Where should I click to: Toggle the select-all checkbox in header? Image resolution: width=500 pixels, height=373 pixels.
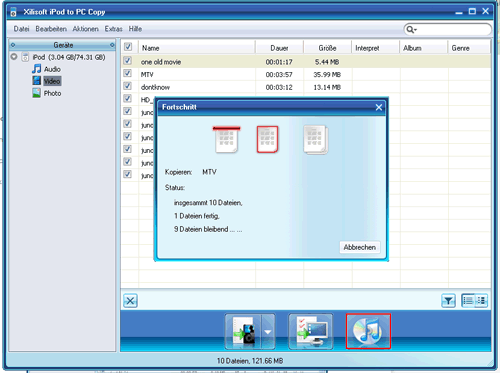click(x=128, y=47)
